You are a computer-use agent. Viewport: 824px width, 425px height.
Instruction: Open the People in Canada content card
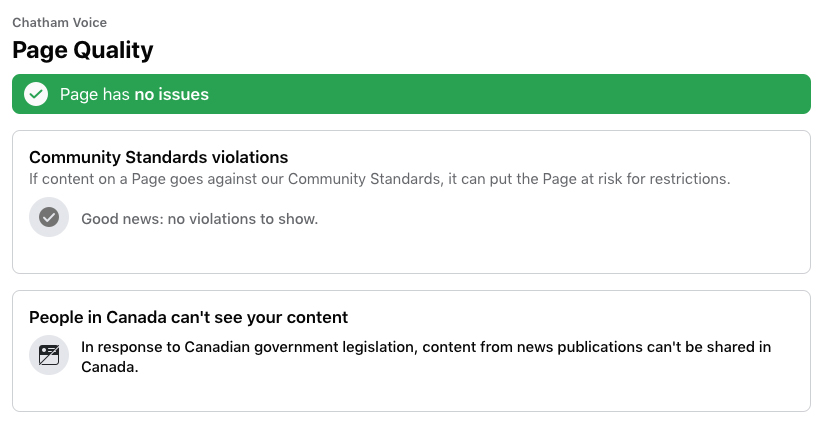tap(411, 351)
